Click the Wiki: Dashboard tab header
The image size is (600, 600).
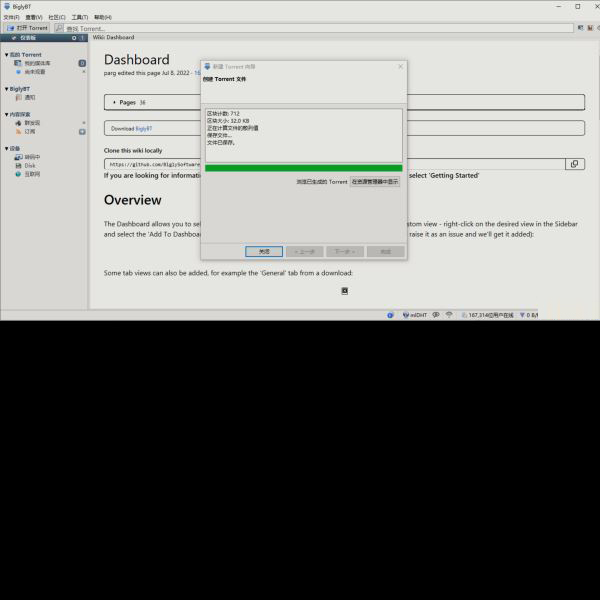113,37
